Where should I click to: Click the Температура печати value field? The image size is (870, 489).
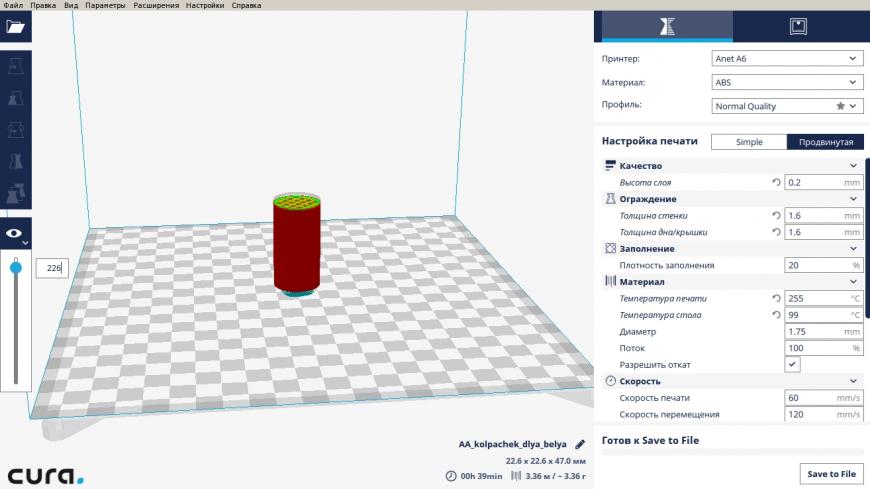pyautogui.click(x=823, y=298)
